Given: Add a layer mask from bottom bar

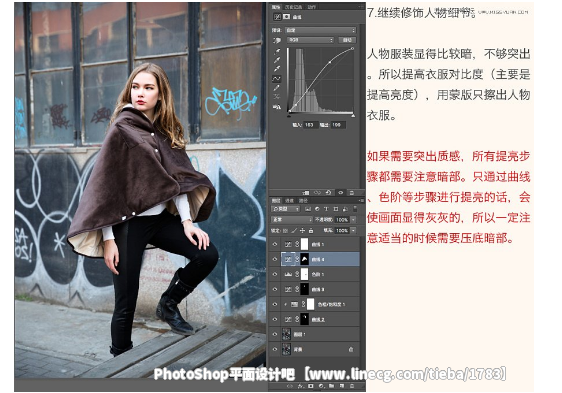Looking at the screenshot, I should [311, 386].
